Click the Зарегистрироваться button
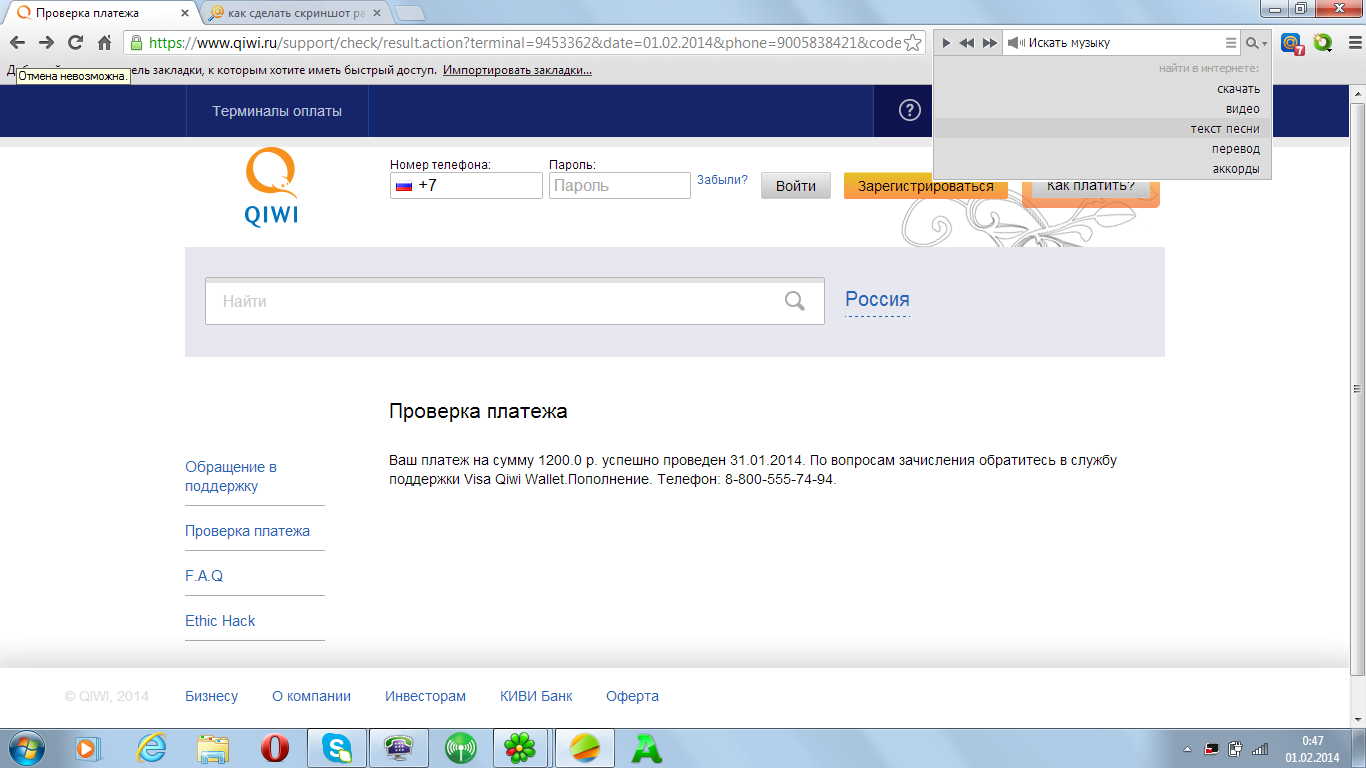The height and width of the screenshot is (768, 1366). point(926,186)
